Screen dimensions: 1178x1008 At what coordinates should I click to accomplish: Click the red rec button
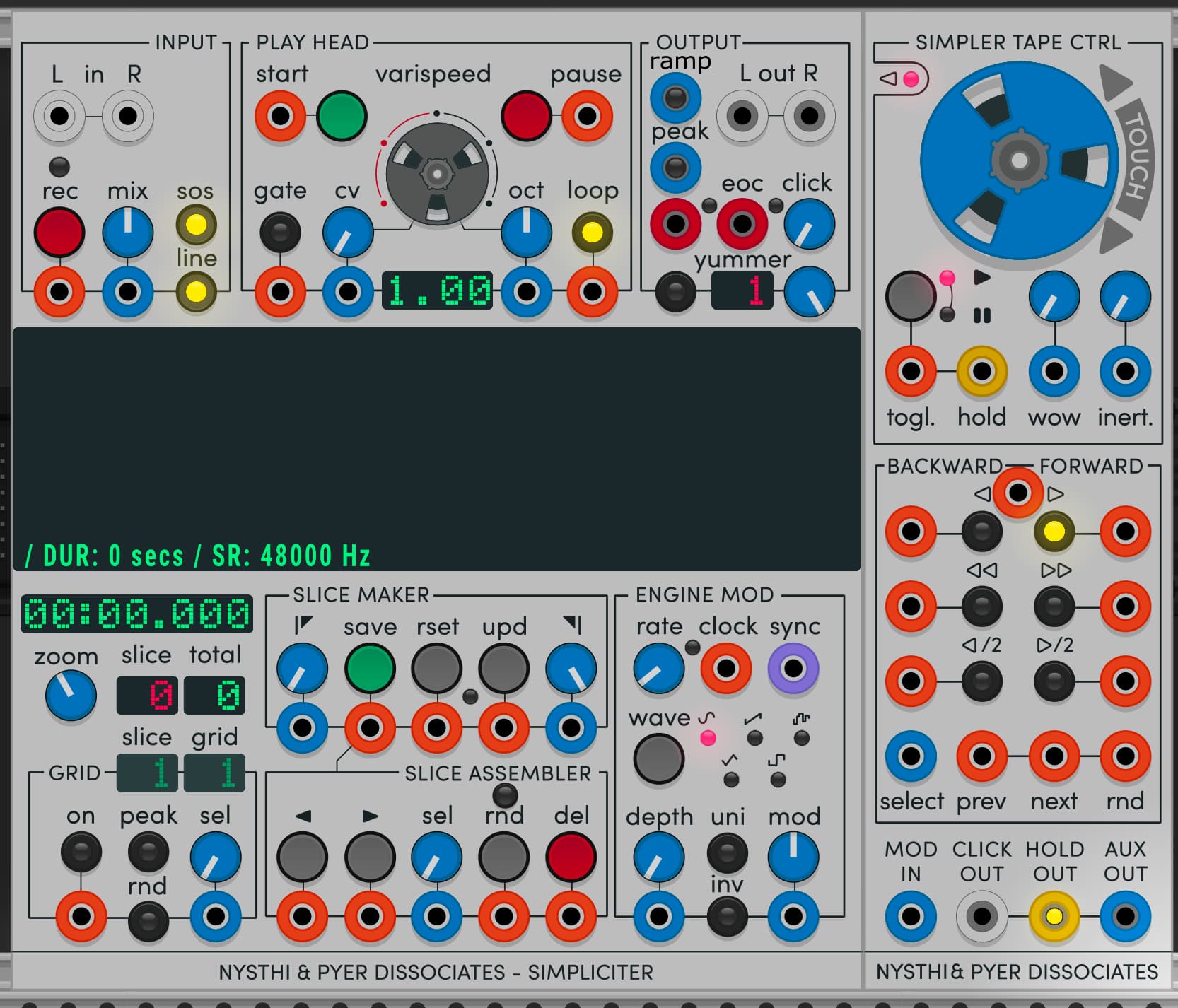tap(59, 233)
